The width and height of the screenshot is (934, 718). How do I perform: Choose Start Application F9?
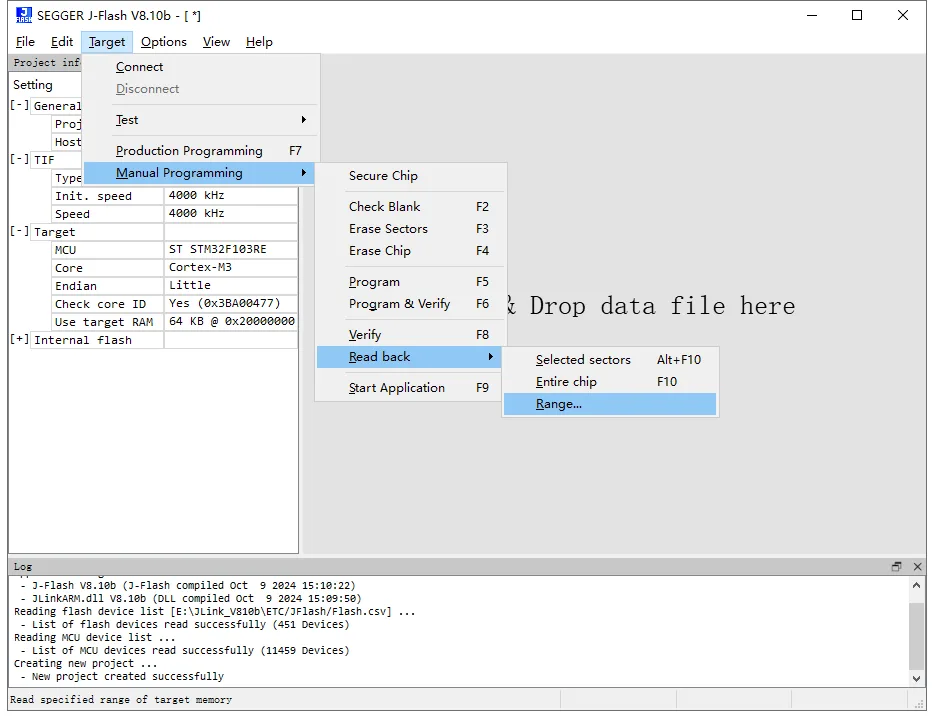tap(411, 388)
